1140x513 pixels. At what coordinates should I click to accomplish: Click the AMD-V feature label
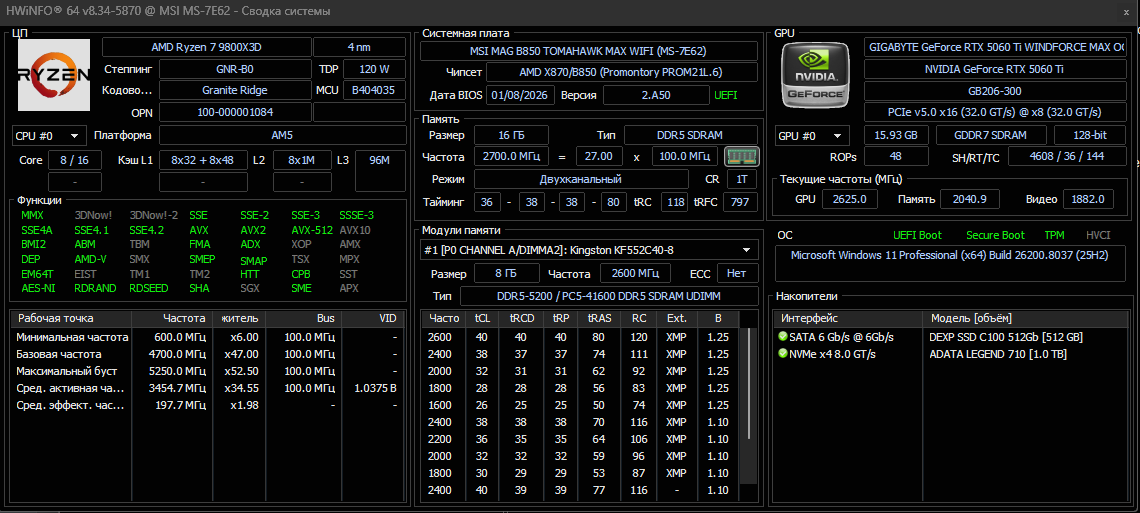pyautogui.click(x=90, y=259)
